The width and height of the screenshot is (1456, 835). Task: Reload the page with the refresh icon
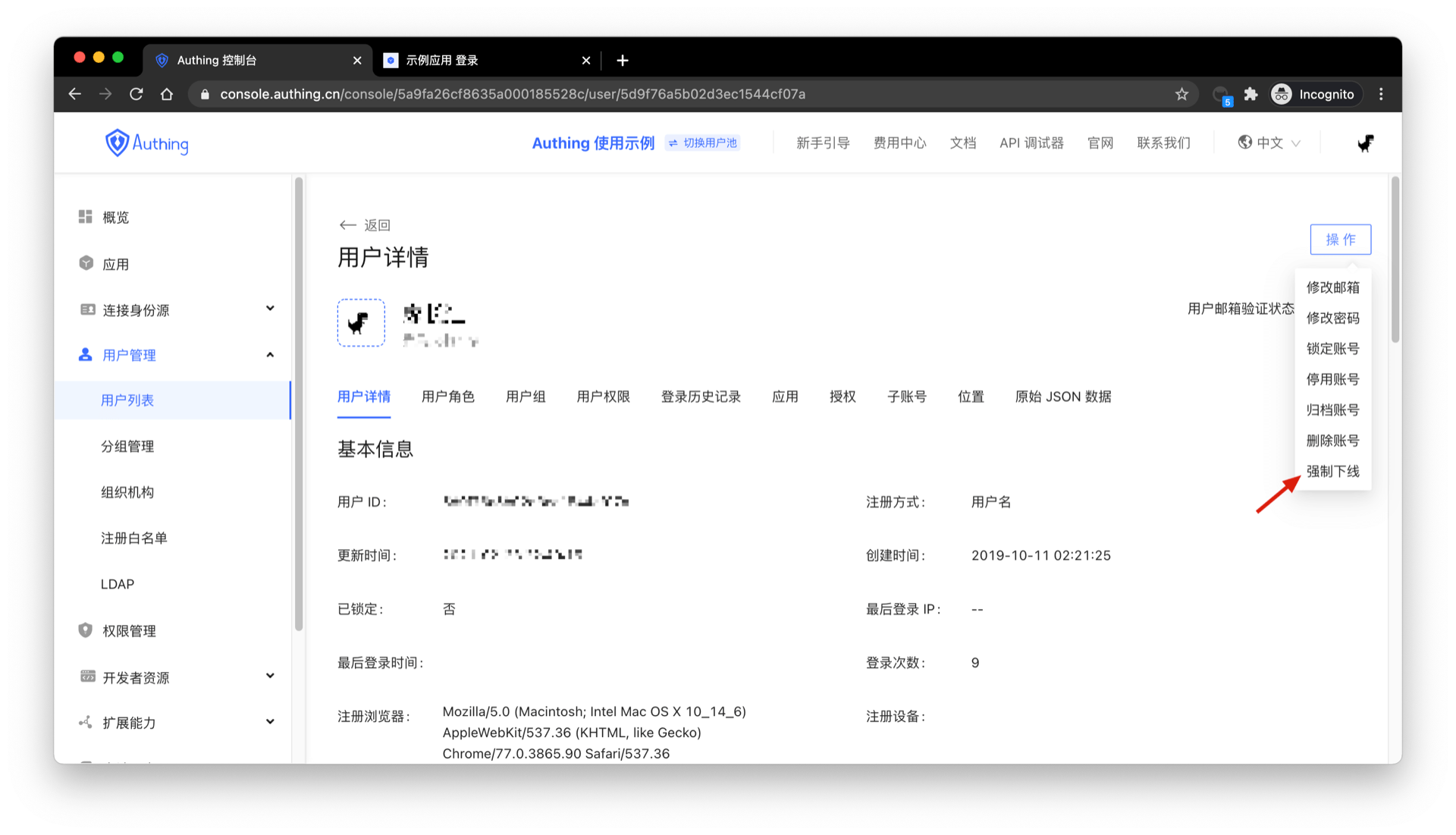[136, 94]
